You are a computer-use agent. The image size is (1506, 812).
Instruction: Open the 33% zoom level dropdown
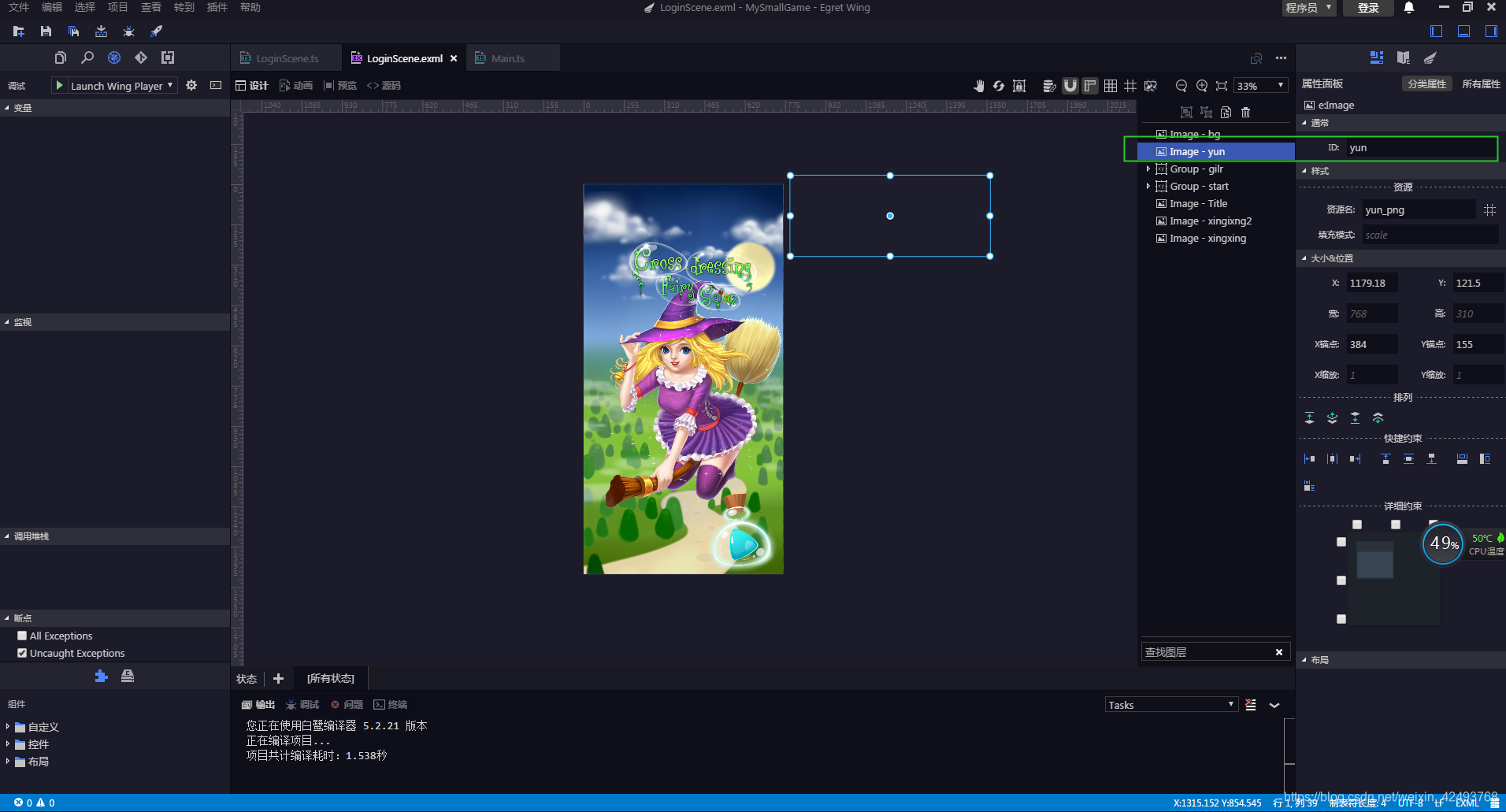(1260, 86)
